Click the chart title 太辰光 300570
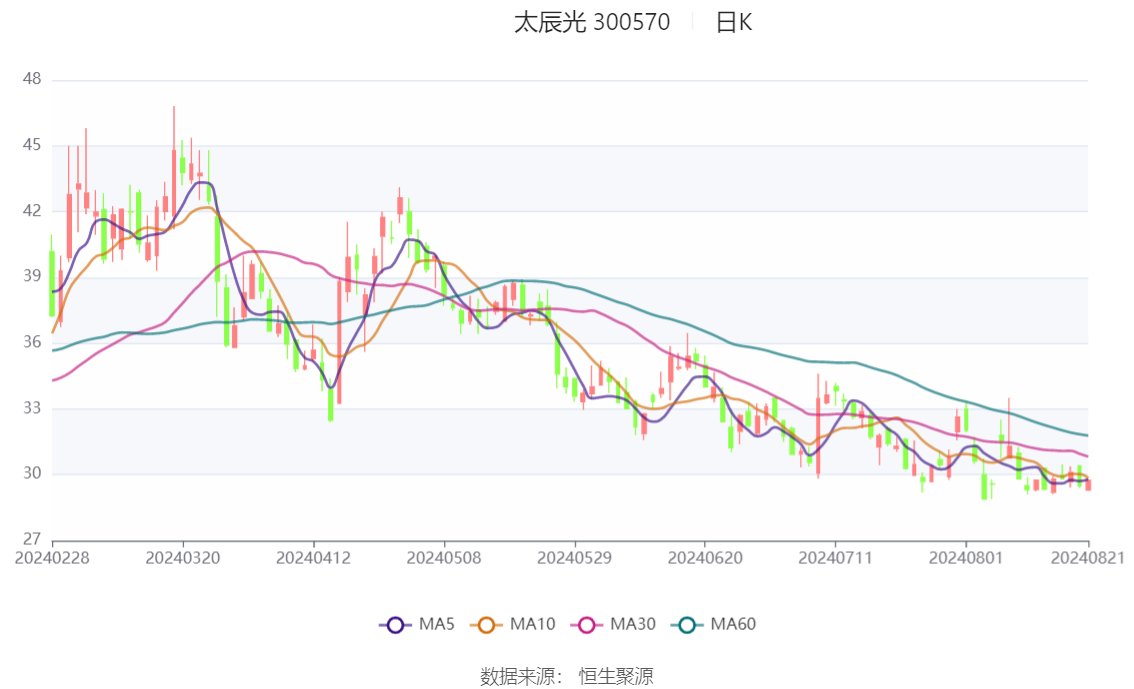The image size is (1134, 689). point(592,22)
